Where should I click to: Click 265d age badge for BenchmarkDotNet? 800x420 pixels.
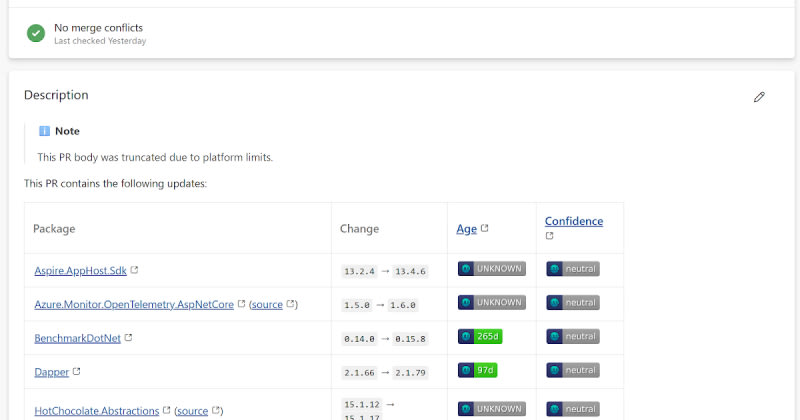coord(480,336)
